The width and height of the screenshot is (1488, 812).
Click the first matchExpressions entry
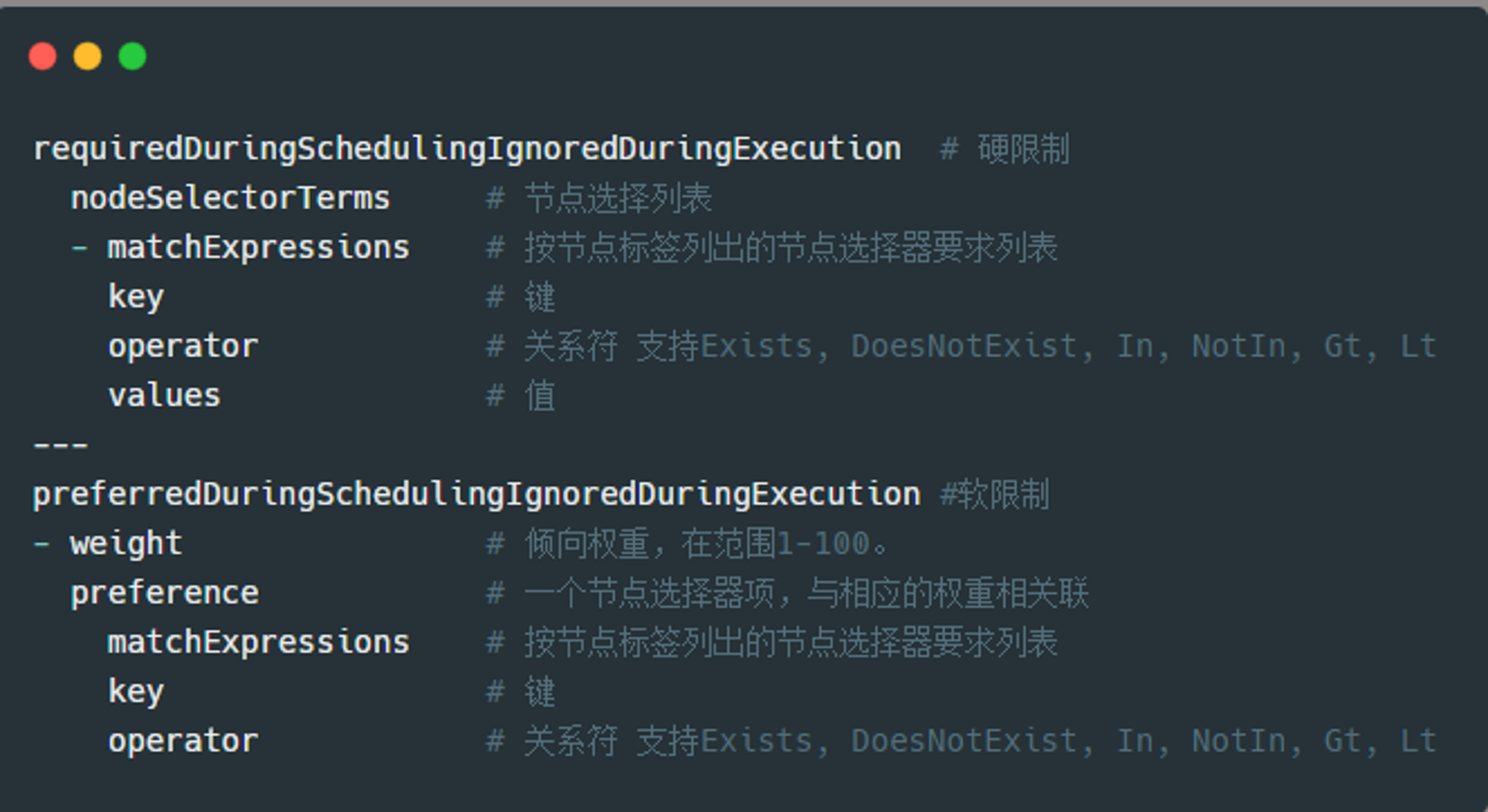(x=258, y=248)
